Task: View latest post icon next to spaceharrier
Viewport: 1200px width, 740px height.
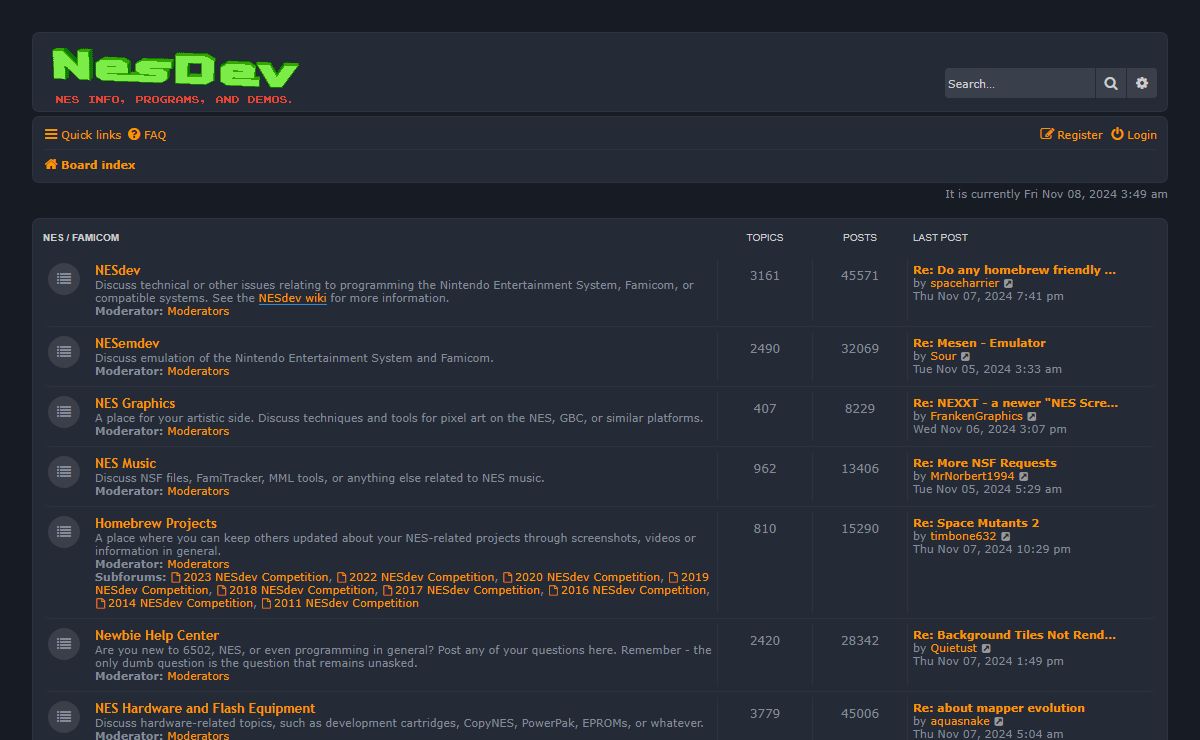Action: click(1008, 284)
